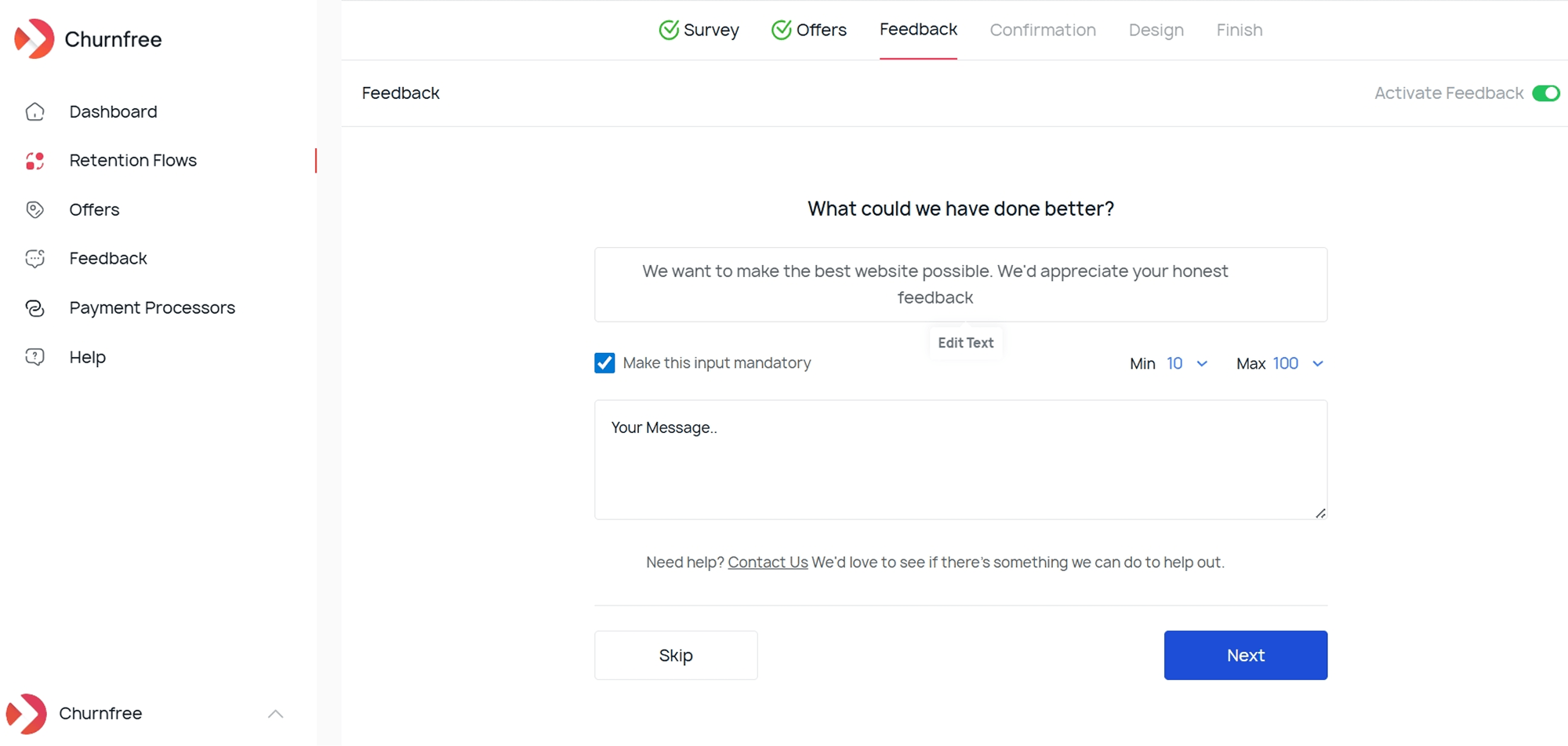Switch to the Confirmation tab
Screen dimensions: 1568x746
tap(1043, 30)
